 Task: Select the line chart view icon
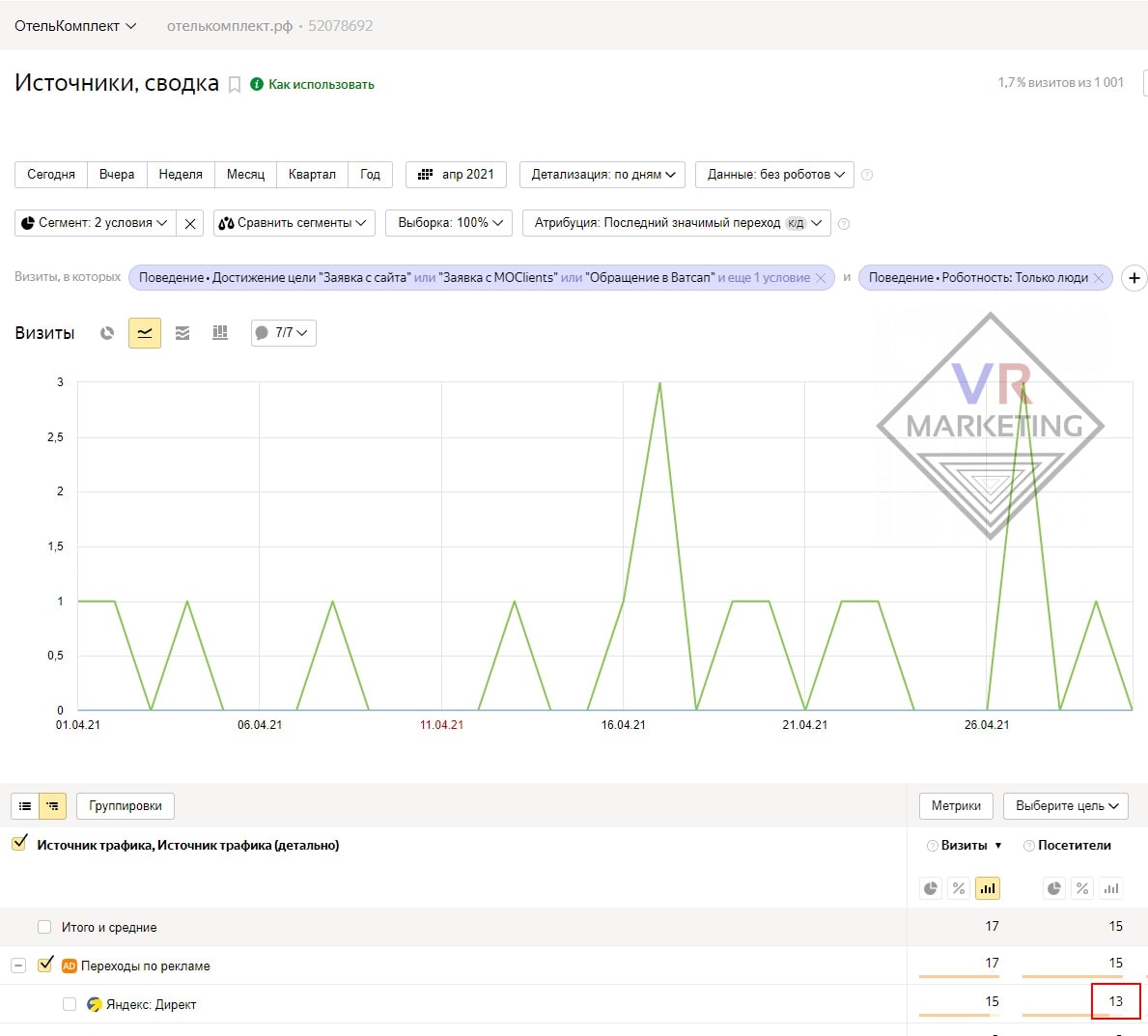[x=145, y=333]
